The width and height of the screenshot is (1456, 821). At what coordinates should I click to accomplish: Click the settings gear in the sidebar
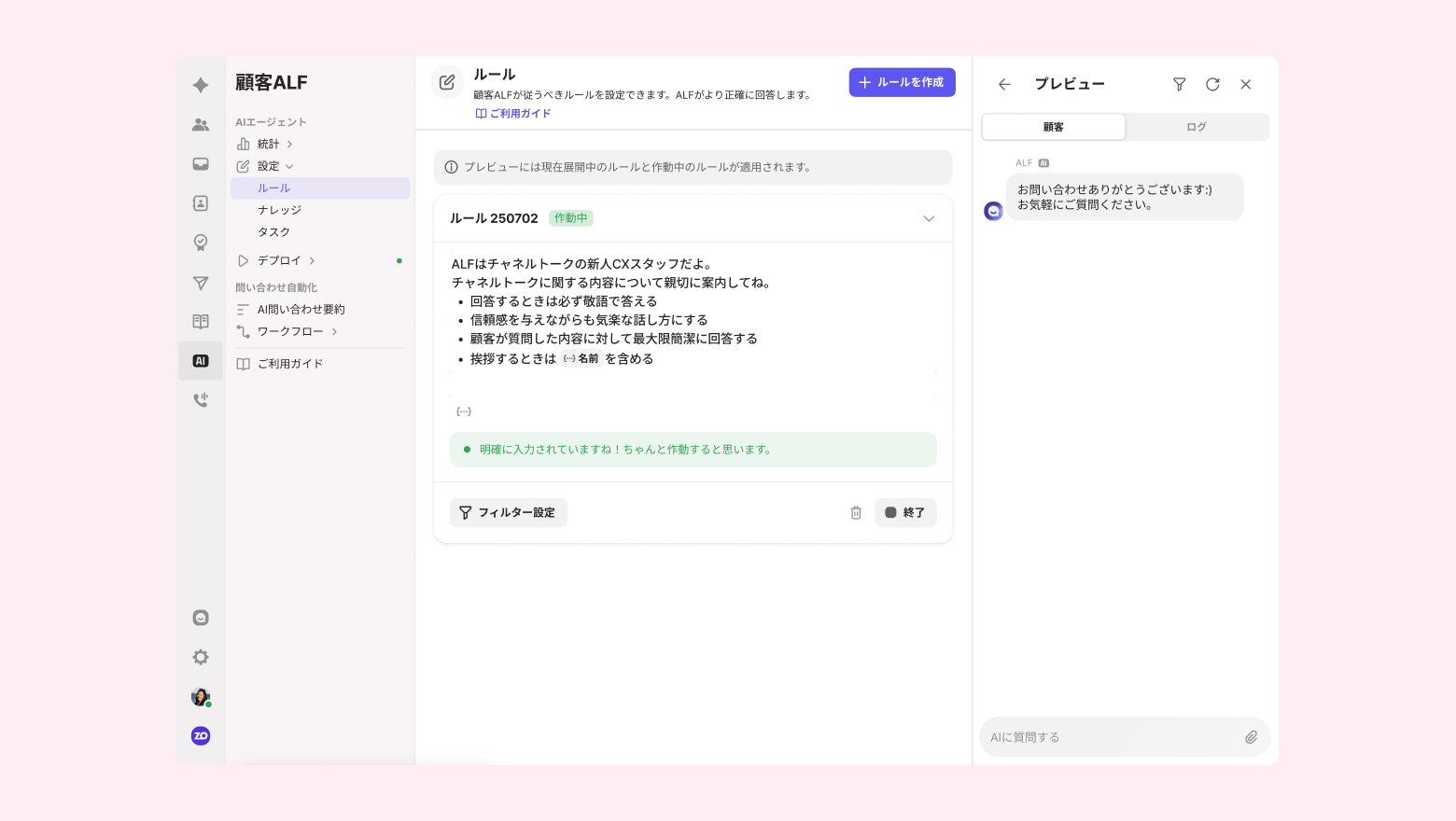tap(201, 657)
